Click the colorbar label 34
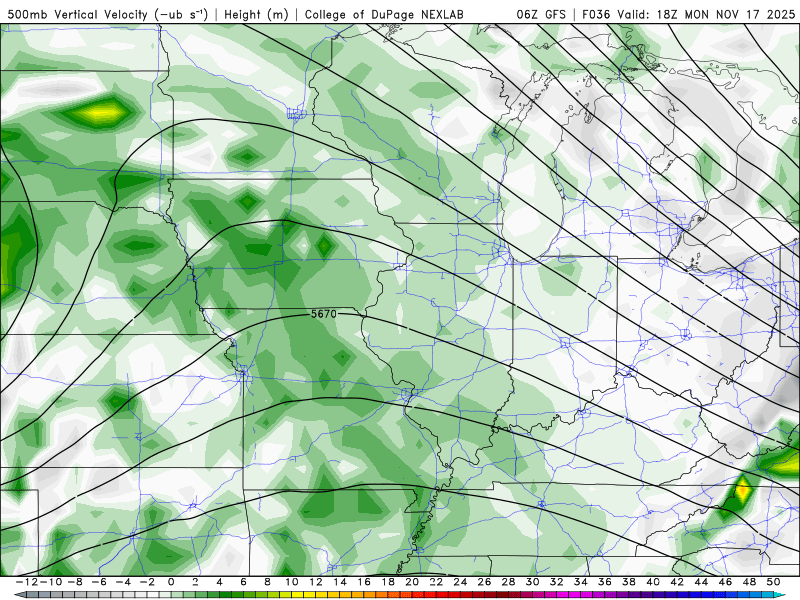The height and width of the screenshot is (600, 800). tap(581, 582)
